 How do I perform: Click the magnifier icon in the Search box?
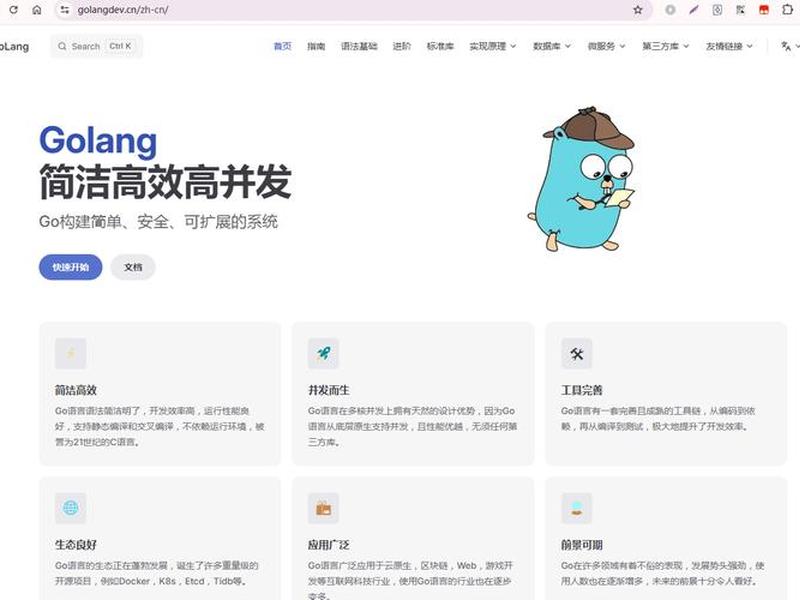62,46
